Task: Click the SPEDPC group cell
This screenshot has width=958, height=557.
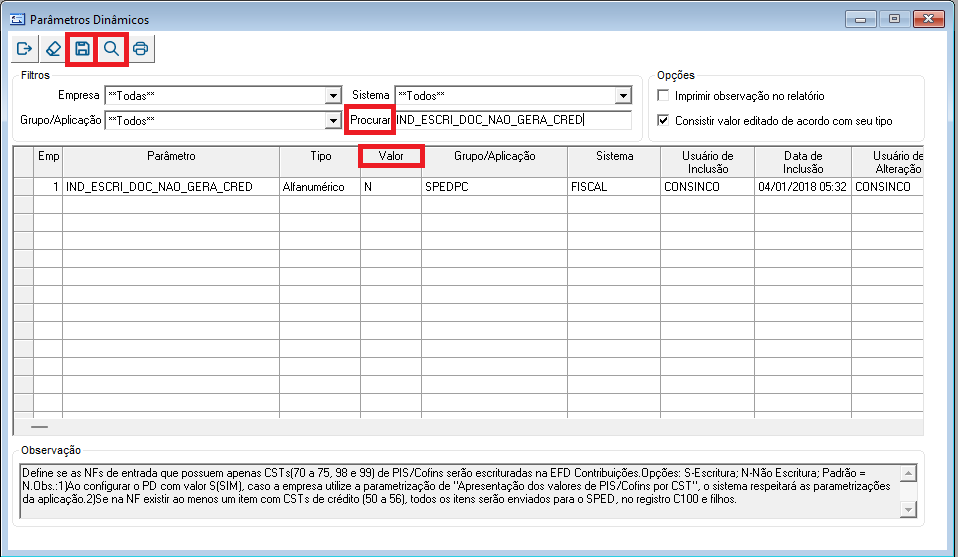Action: [x=494, y=187]
